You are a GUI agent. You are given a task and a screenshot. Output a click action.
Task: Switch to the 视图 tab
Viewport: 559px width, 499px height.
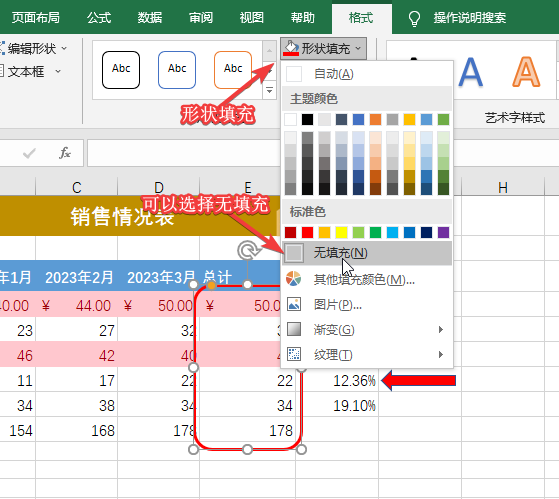(252, 17)
